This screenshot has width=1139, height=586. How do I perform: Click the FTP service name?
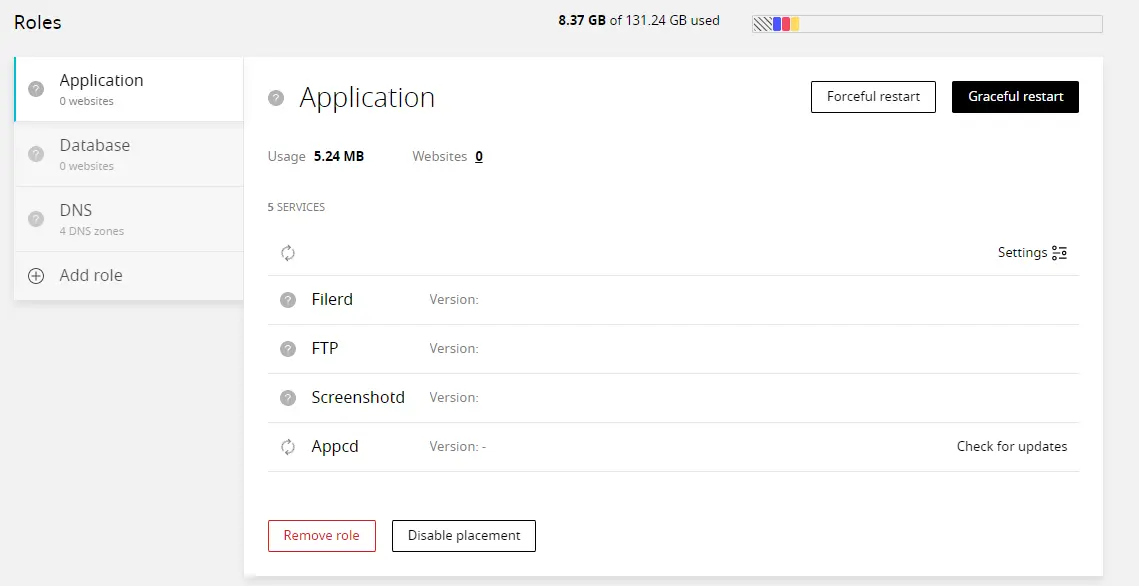pos(325,349)
